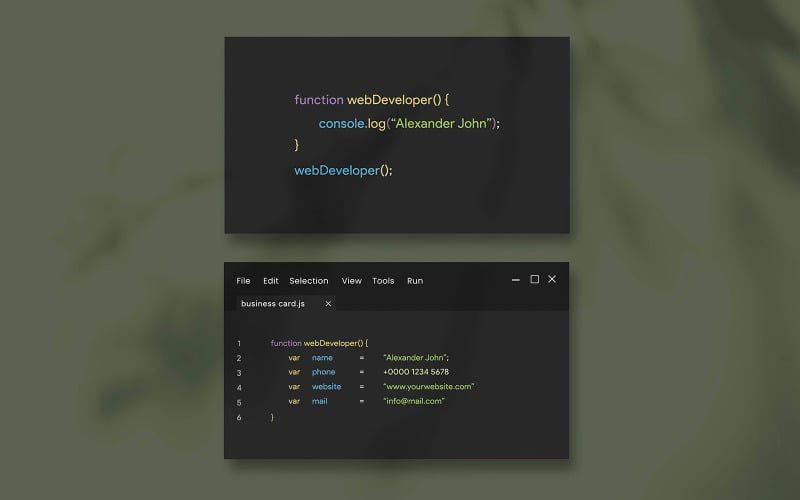Open the Selection menu
Viewport: 800px width, 500px height.
point(309,281)
